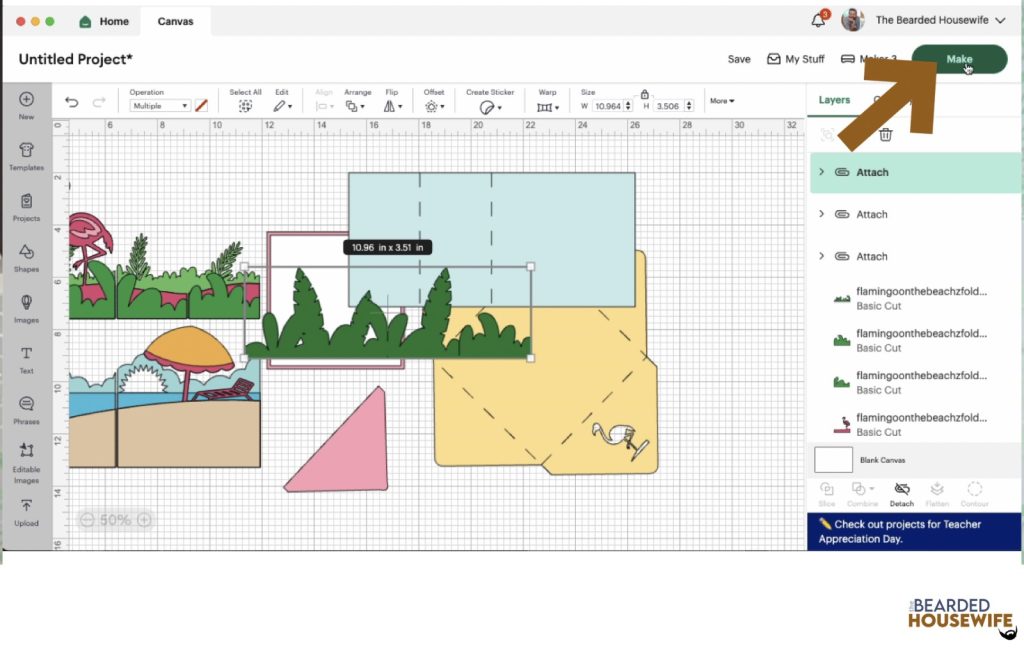Delete layer with trash icon
1024x651 pixels.
886,135
